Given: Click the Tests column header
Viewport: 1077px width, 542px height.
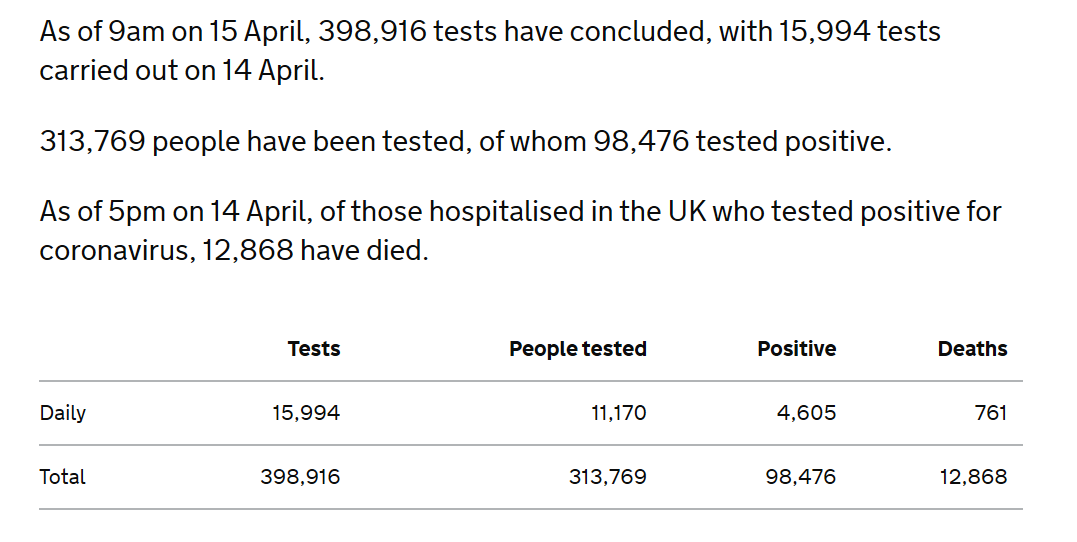Looking at the screenshot, I should [x=314, y=349].
